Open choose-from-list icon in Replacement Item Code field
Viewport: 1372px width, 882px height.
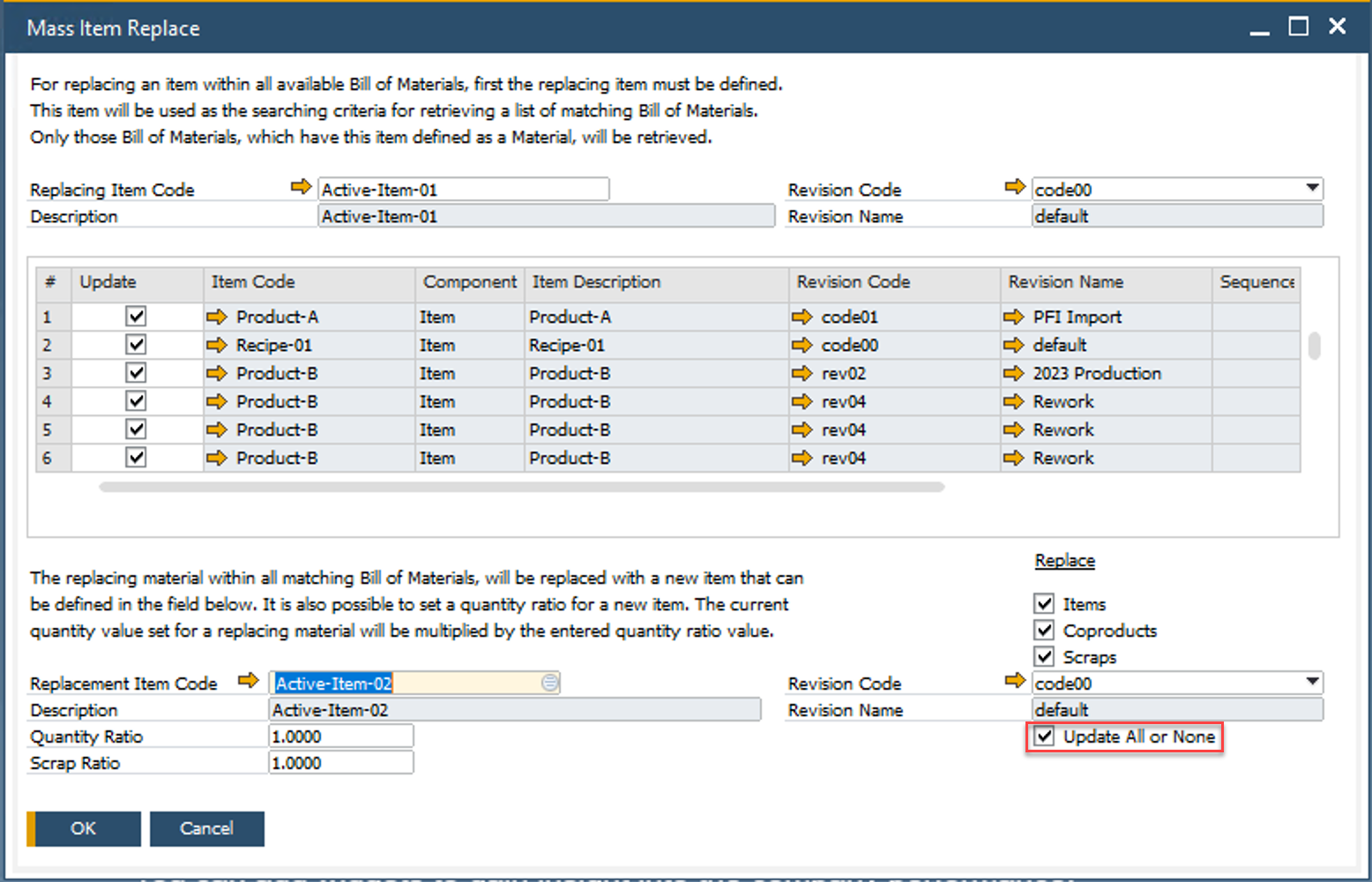(549, 683)
